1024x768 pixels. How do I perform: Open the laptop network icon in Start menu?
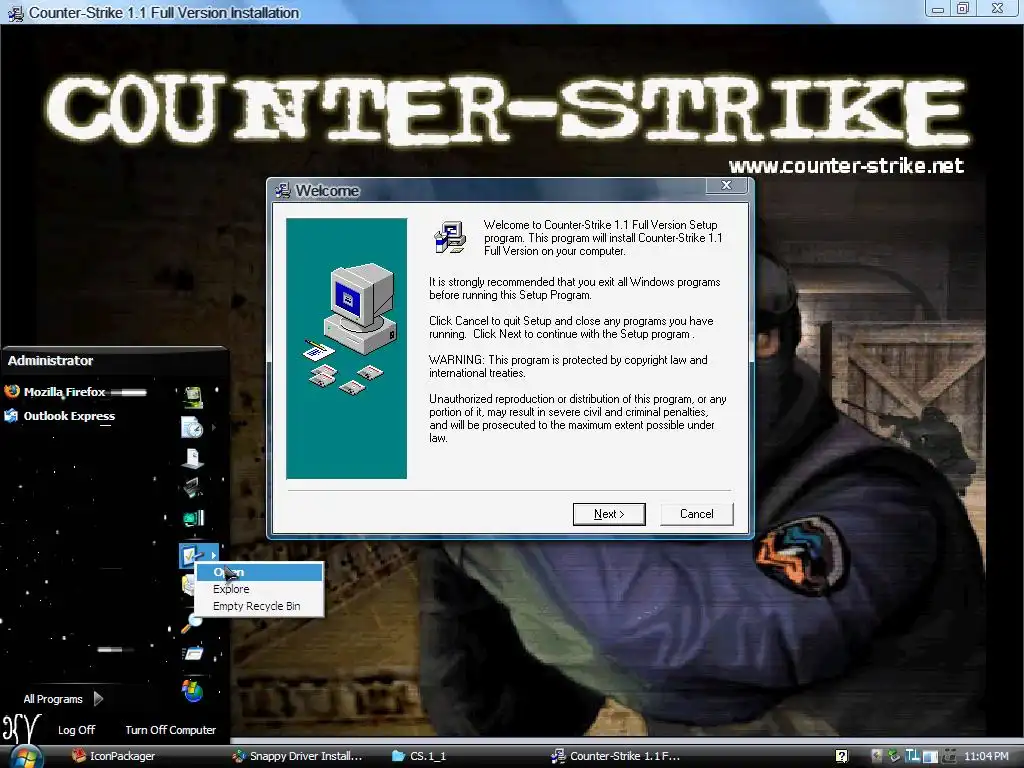(193, 488)
